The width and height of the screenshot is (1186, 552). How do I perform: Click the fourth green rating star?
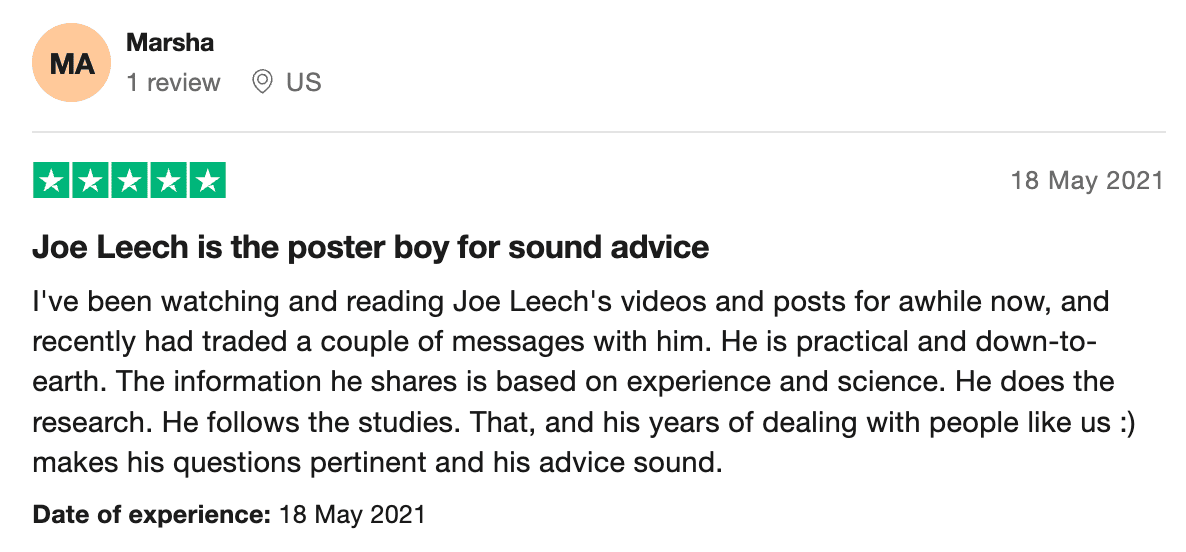(x=169, y=181)
